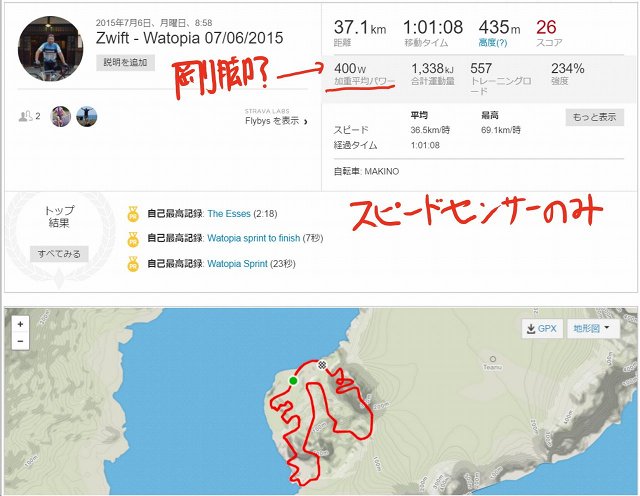The height and width of the screenshot is (496, 640).
Task: Open the 地形図 map type dropdown
Action: (593, 329)
